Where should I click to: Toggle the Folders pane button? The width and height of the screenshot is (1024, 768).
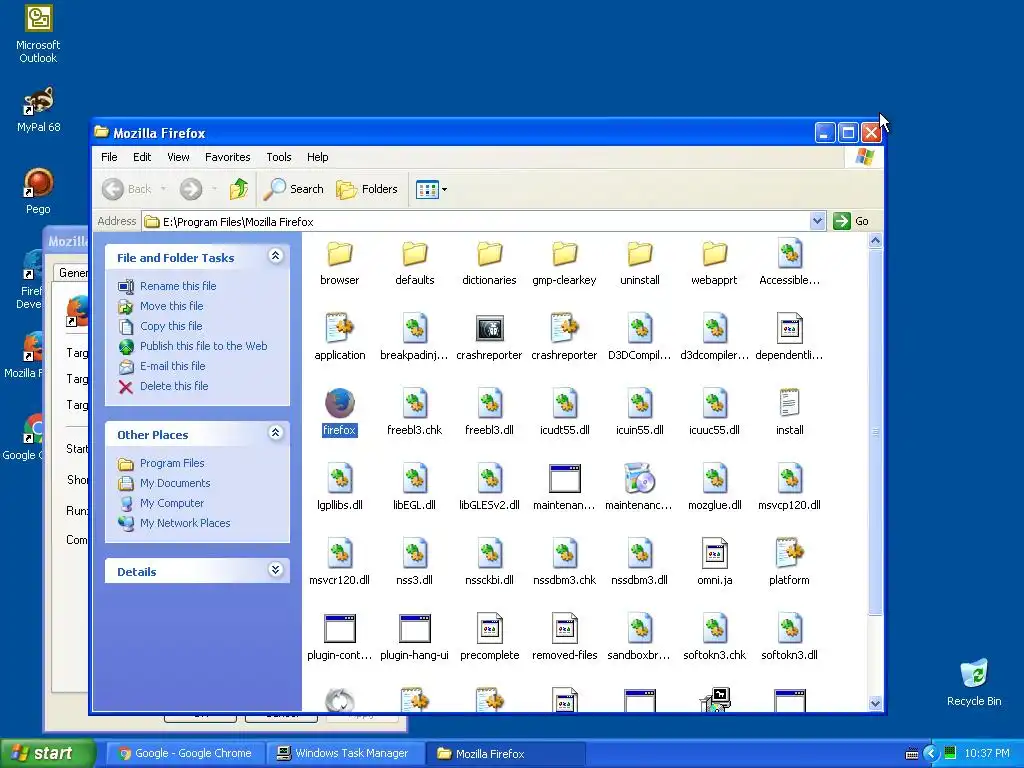click(366, 189)
